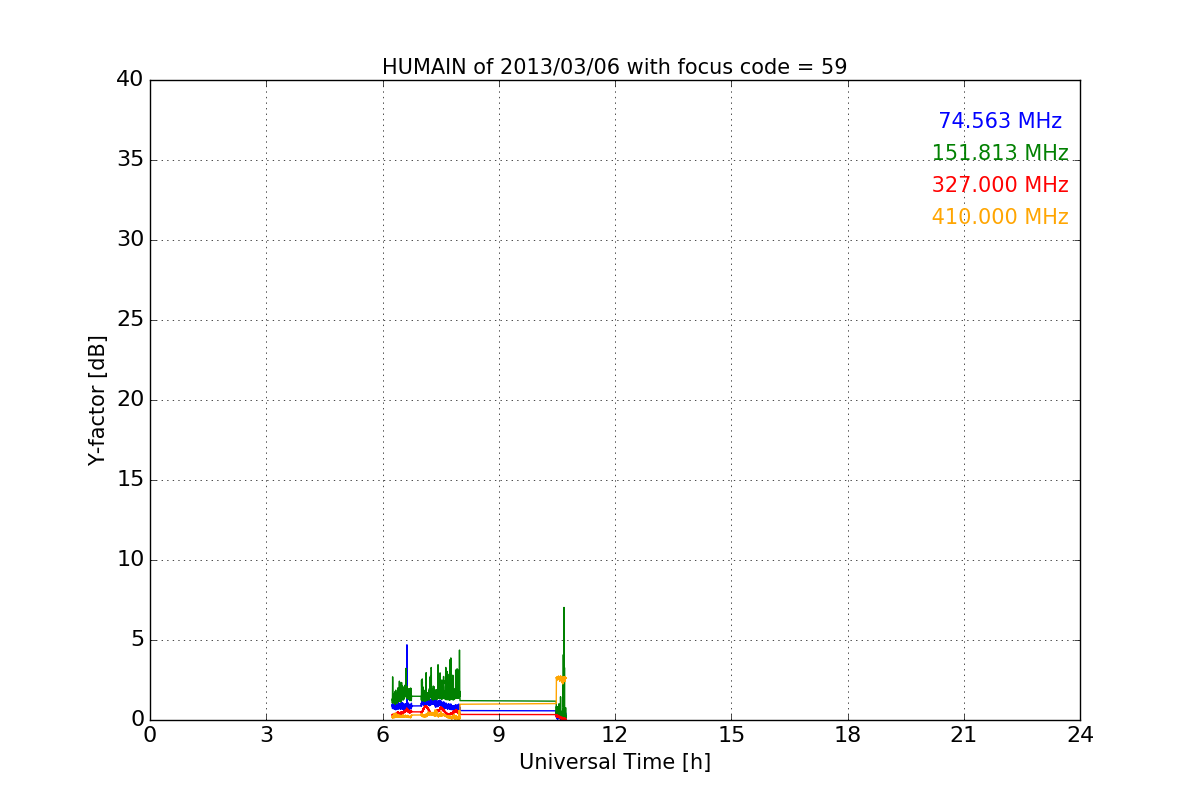Click x-axis tick label 24
The image size is (1200, 800).
point(1080,735)
